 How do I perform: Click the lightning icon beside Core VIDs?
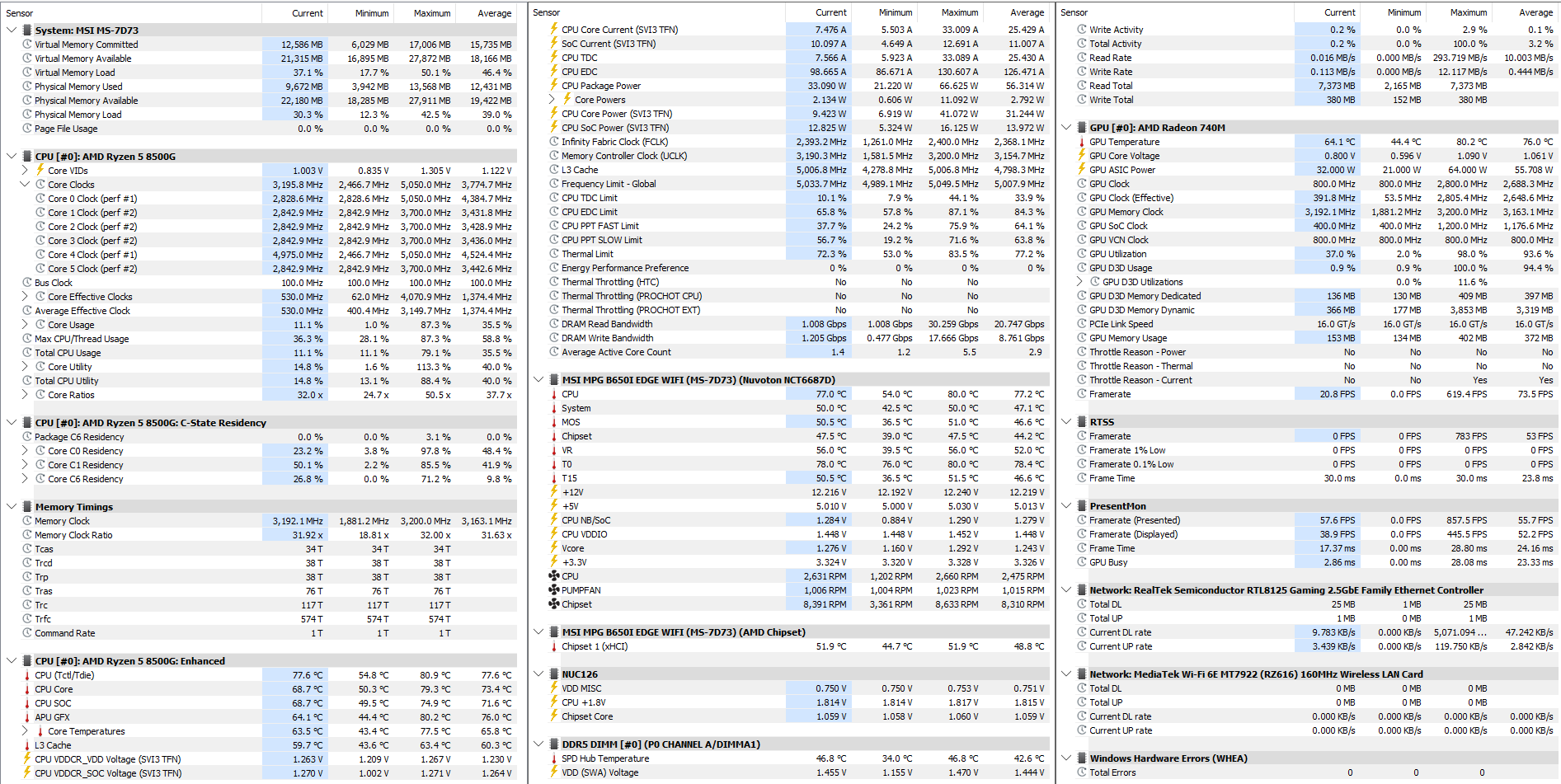coord(40,170)
